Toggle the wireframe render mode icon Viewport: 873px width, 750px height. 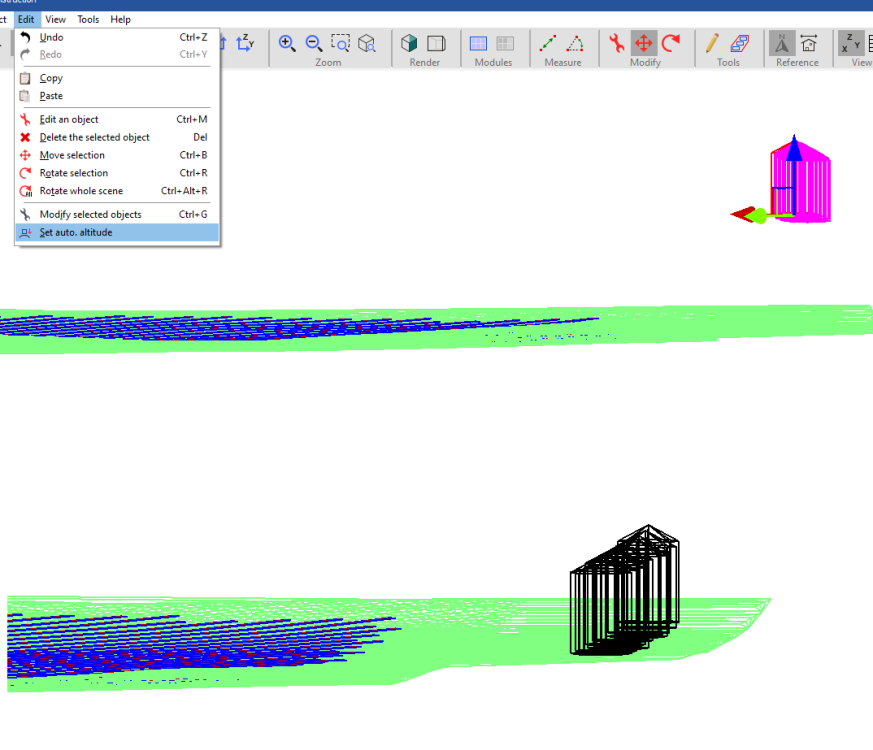coord(436,43)
